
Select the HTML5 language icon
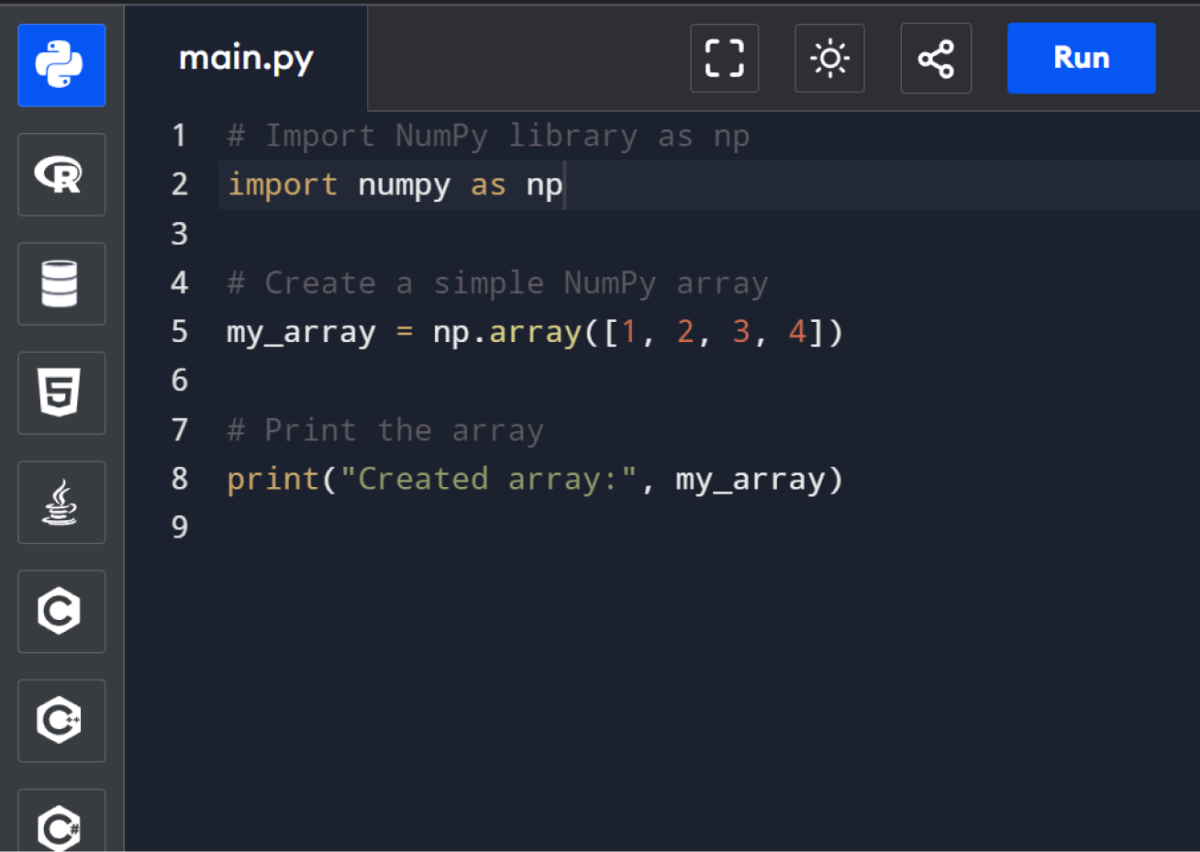pyautogui.click(x=61, y=393)
